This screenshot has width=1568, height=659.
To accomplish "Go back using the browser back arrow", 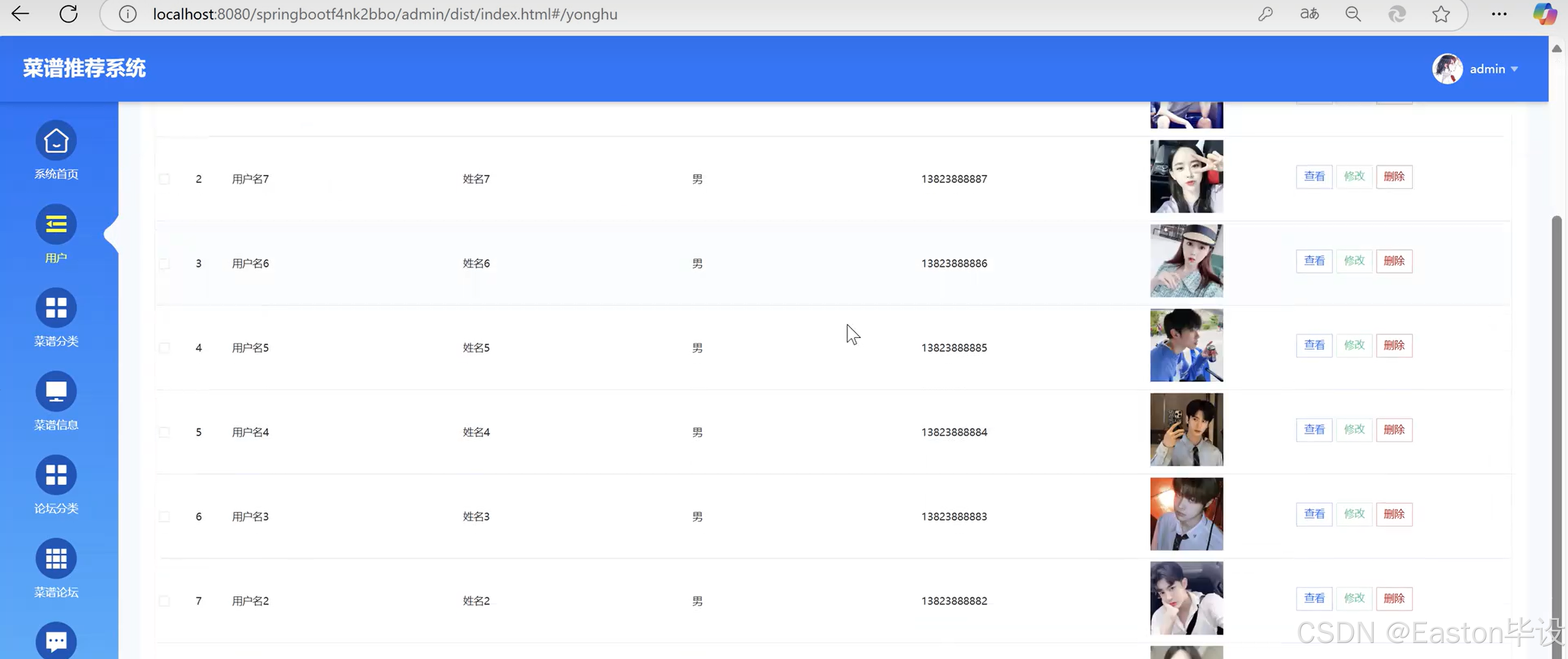I will 20,14.
